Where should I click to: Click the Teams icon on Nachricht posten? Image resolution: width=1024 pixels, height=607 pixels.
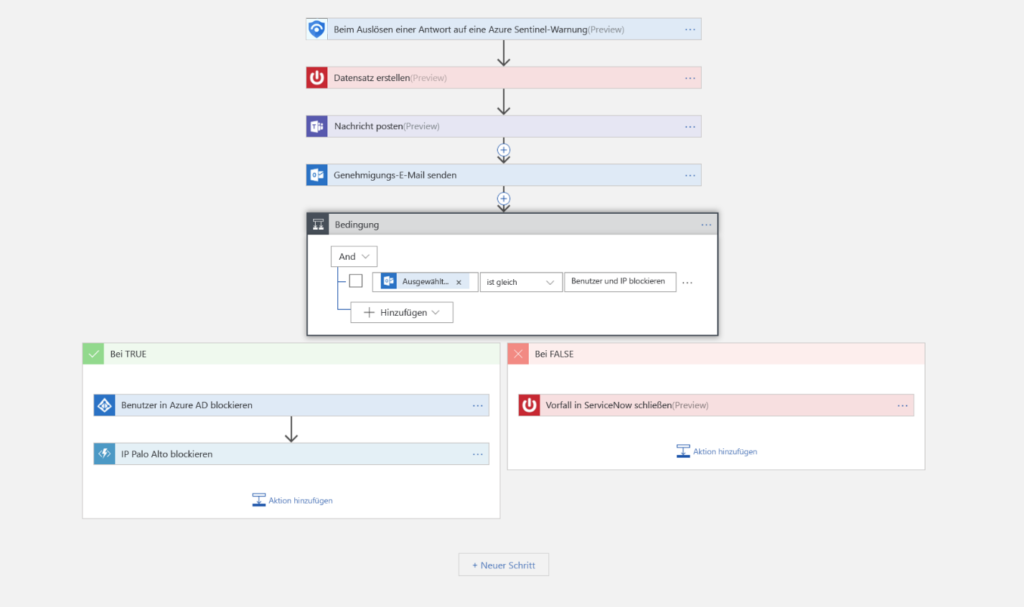tap(317, 126)
